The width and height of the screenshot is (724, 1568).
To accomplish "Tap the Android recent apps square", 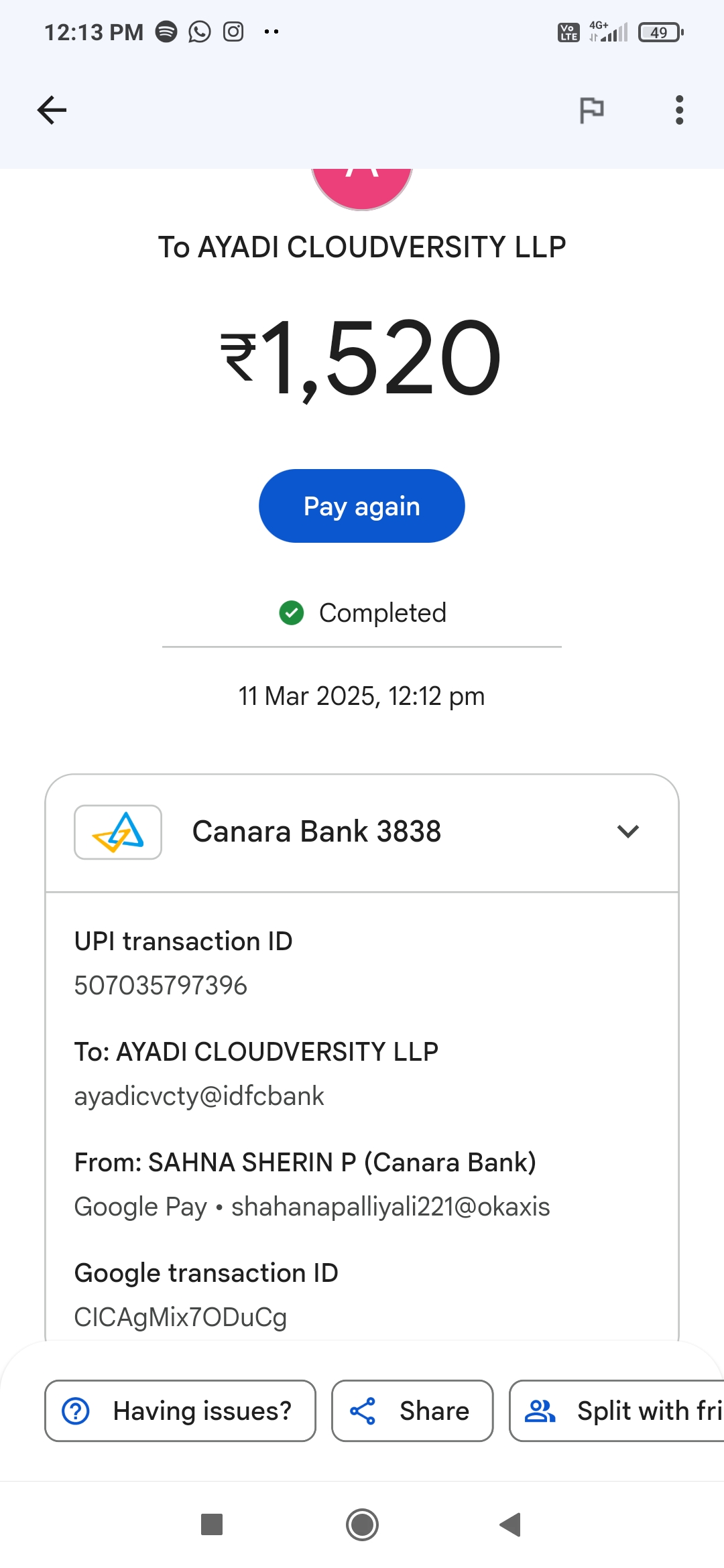I will [212, 1524].
